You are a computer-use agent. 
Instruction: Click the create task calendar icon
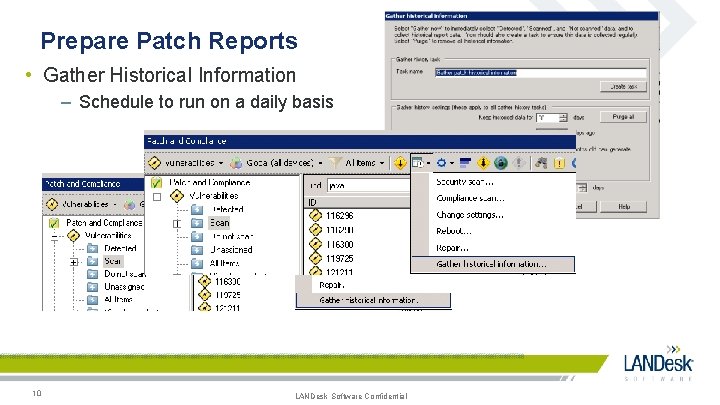click(418, 163)
